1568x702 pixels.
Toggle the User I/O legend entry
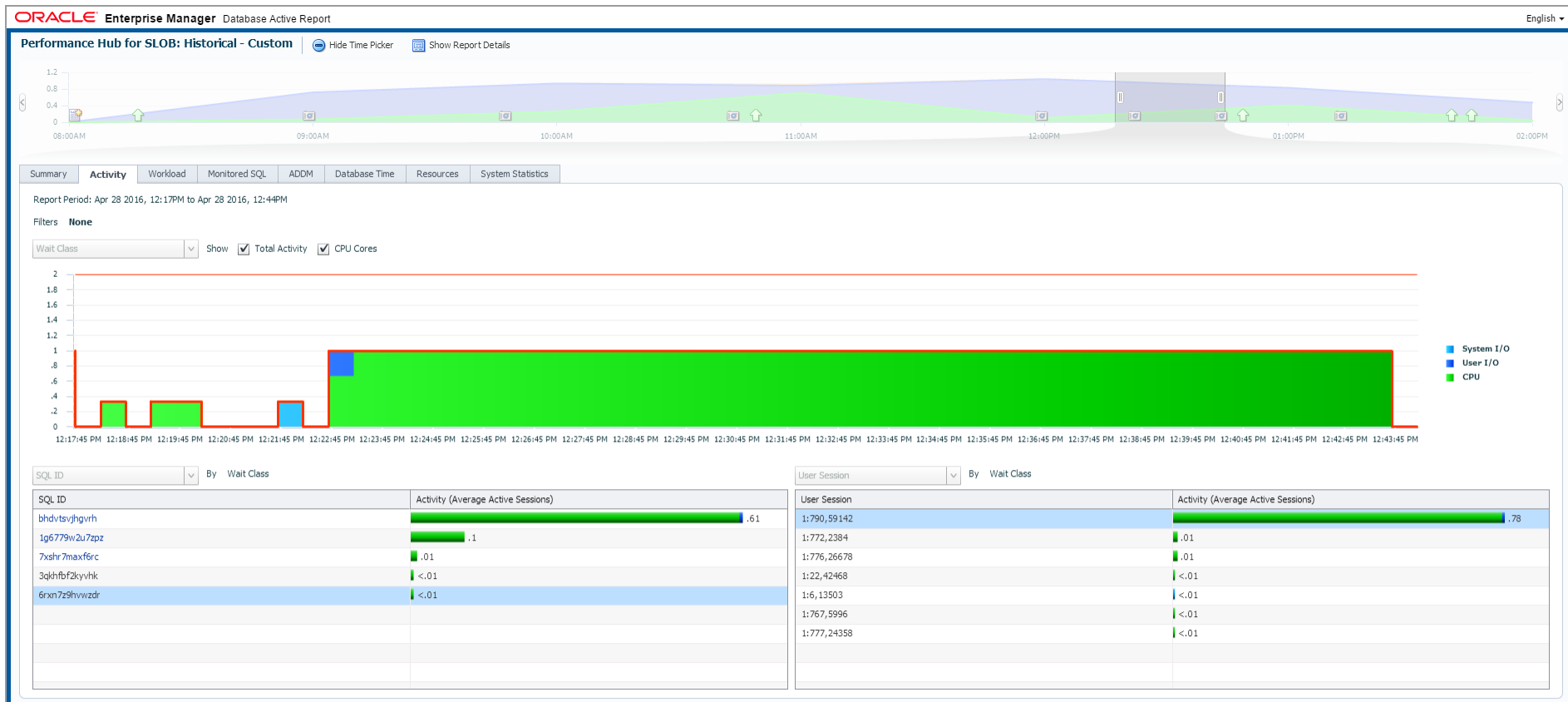point(1479,363)
